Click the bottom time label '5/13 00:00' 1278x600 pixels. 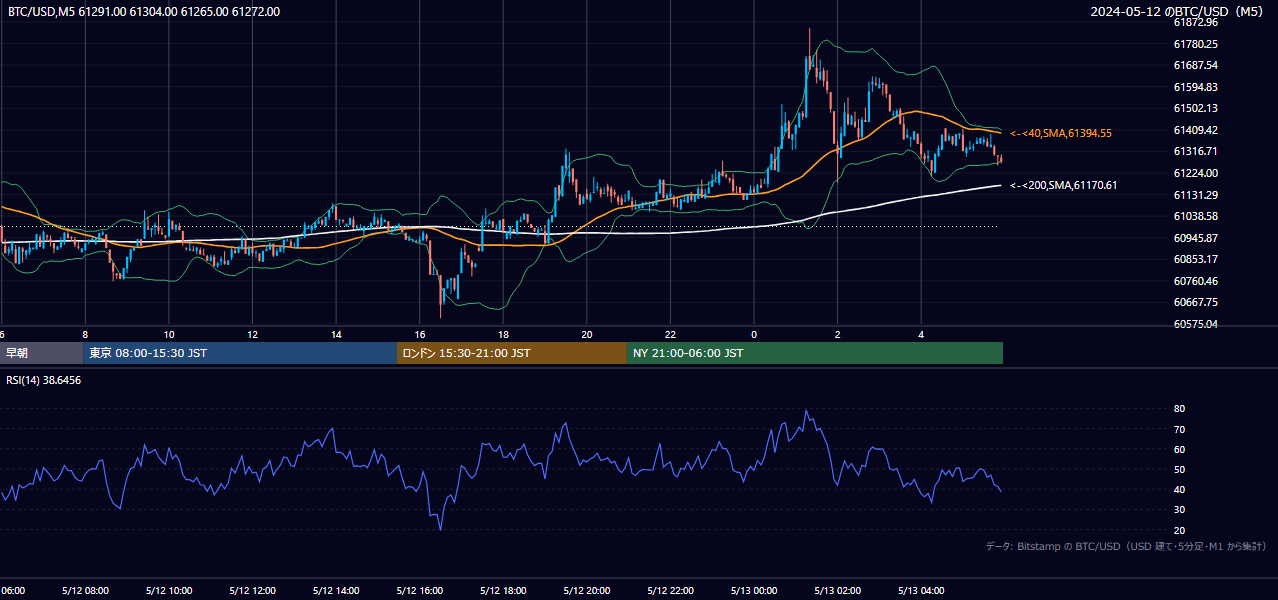[x=754, y=591]
